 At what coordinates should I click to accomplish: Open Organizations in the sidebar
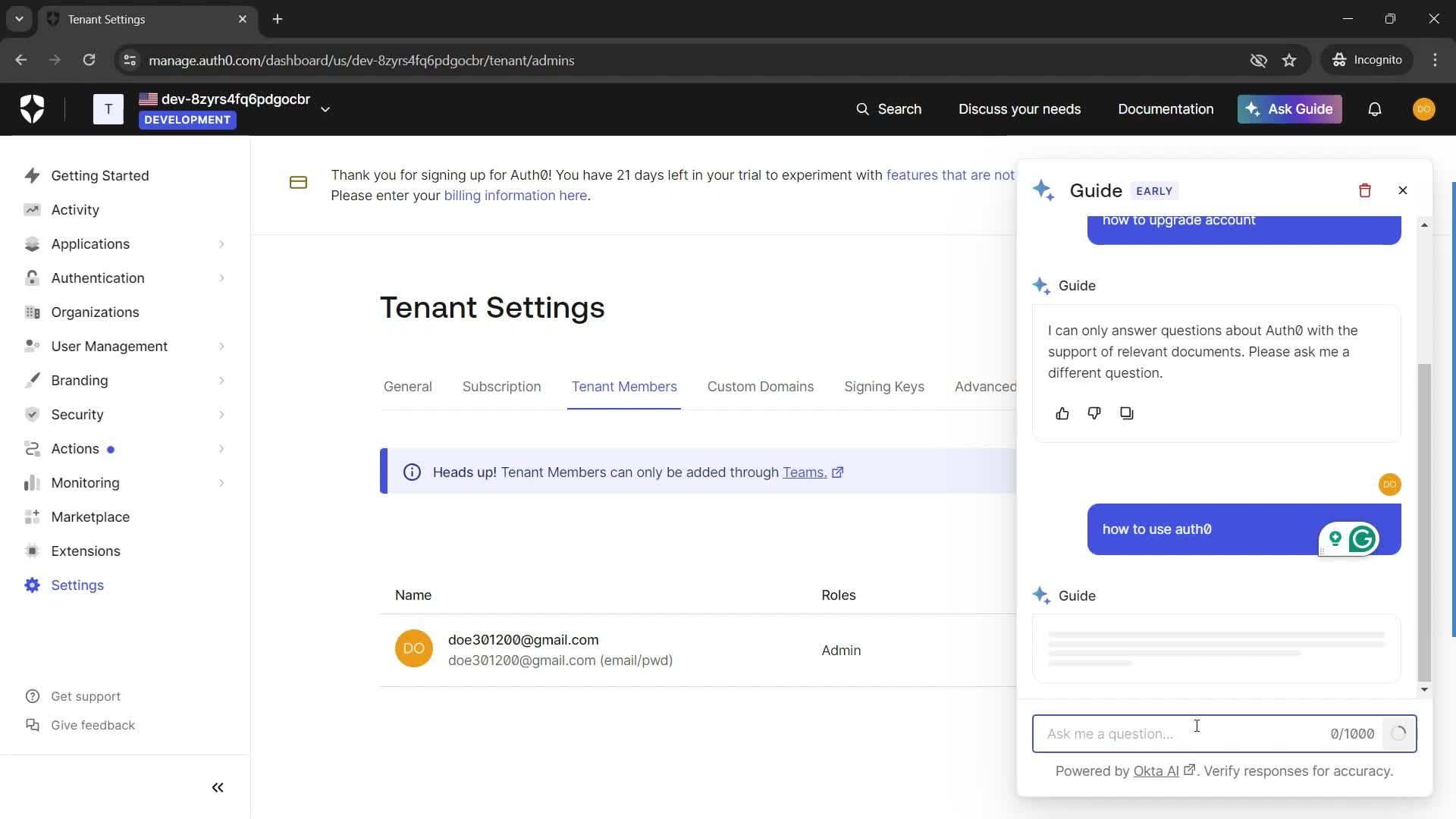pos(95,312)
